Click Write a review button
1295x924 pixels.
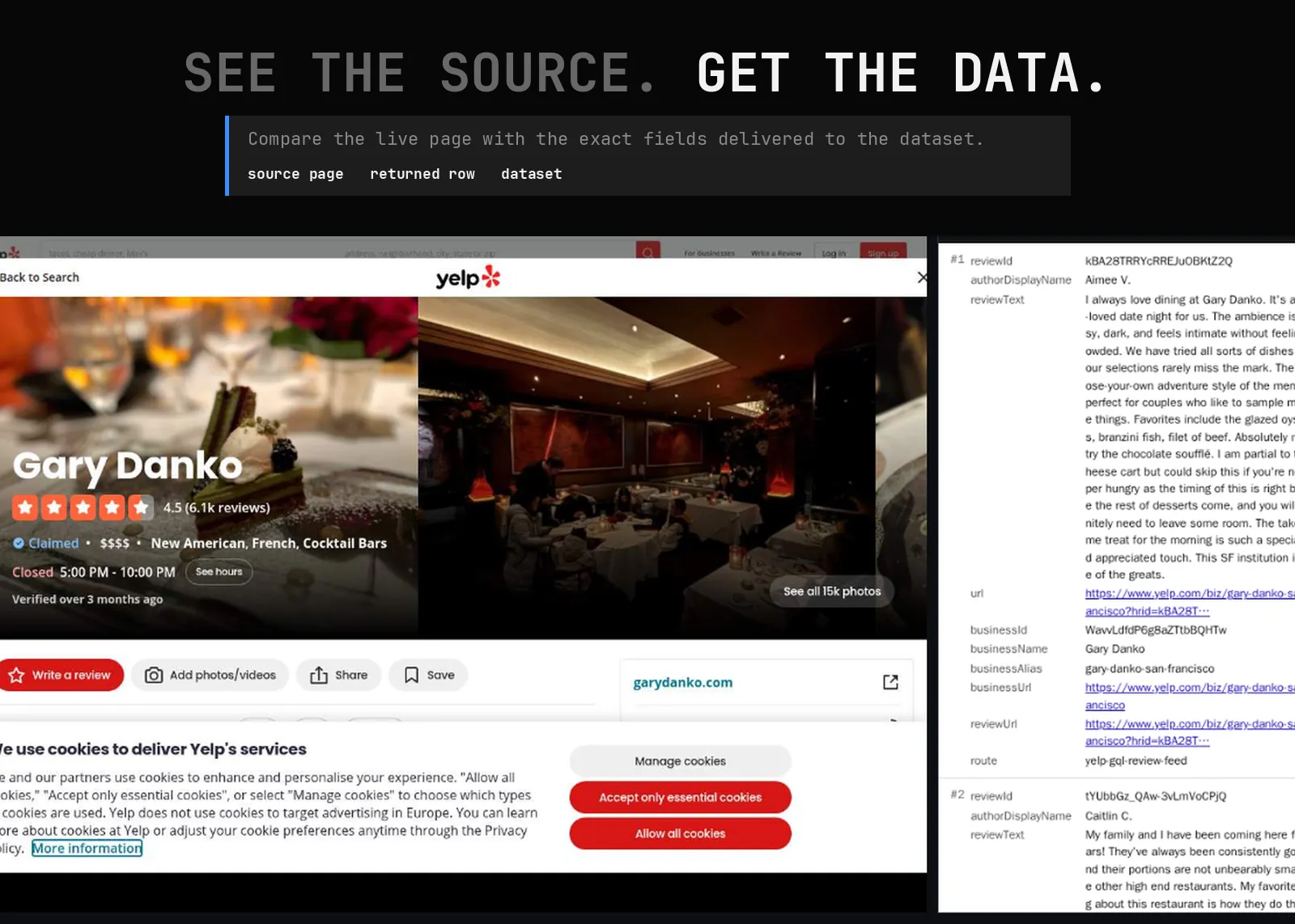pyautogui.click(x=62, y=675)
